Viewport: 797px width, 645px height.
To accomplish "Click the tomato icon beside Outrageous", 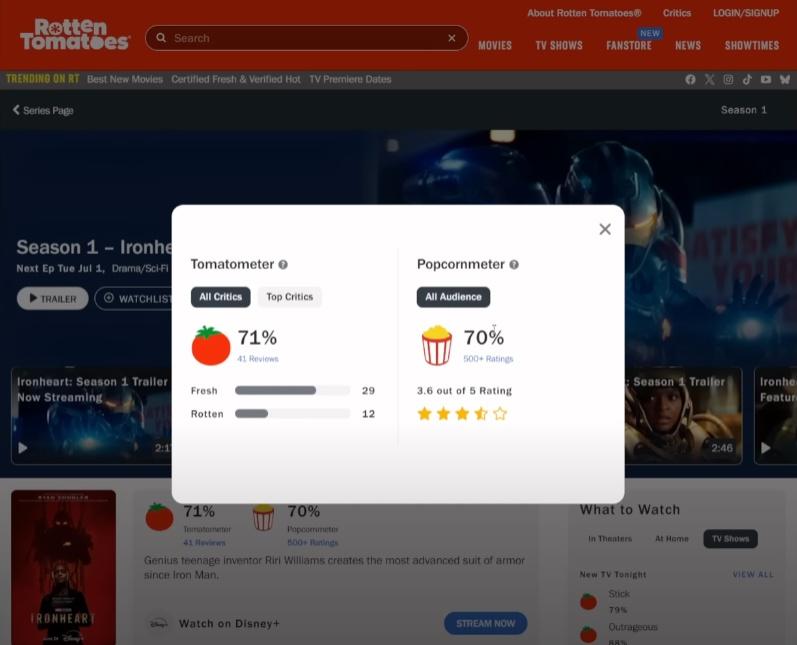I will (589, 634).
